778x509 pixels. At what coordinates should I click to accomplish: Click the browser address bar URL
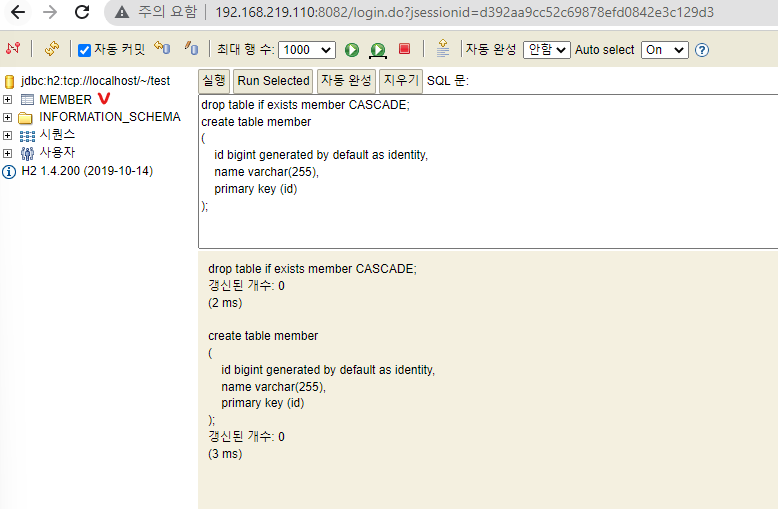(464, 12)
